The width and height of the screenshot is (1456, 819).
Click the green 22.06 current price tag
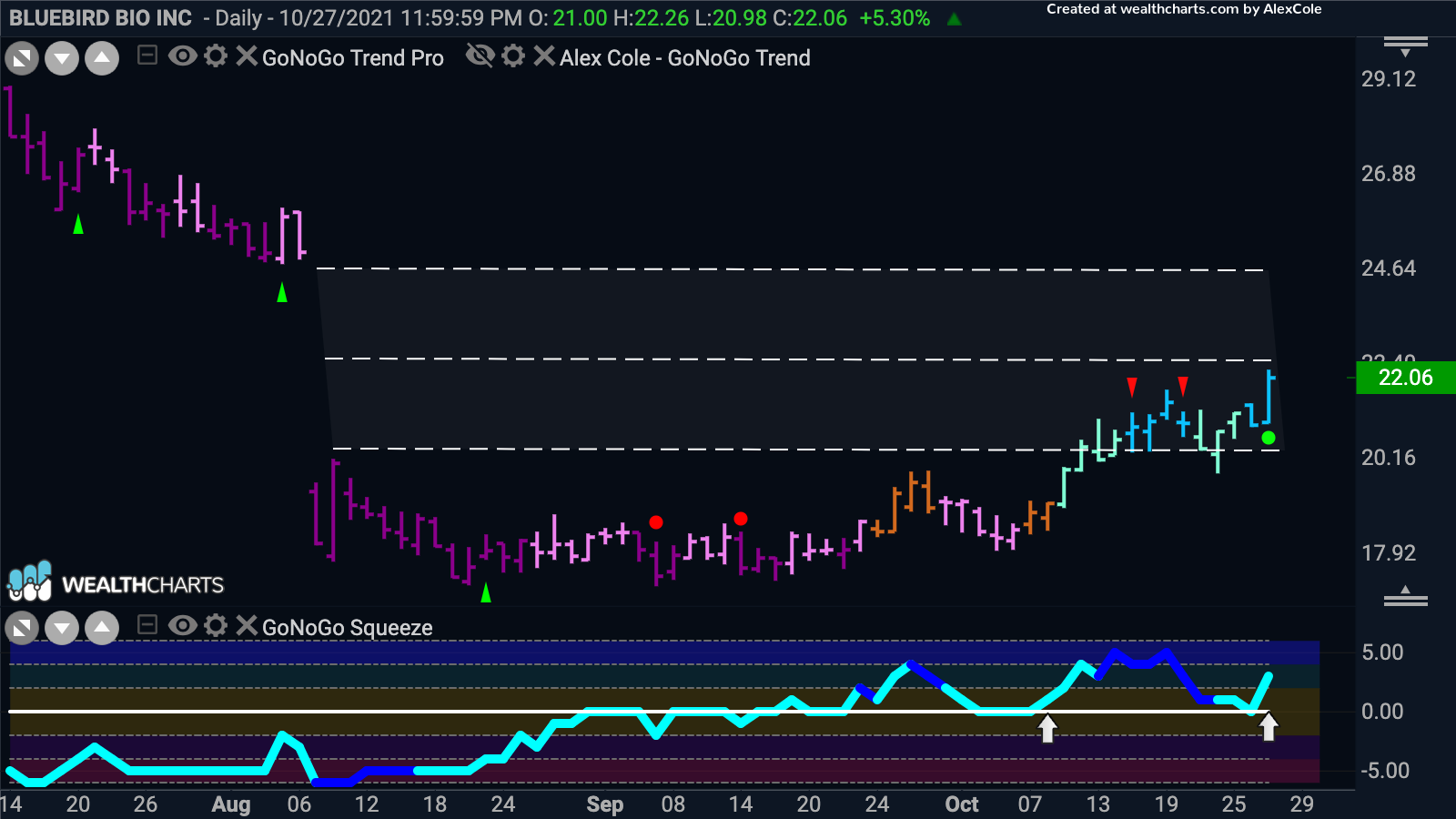(1405, 378)
